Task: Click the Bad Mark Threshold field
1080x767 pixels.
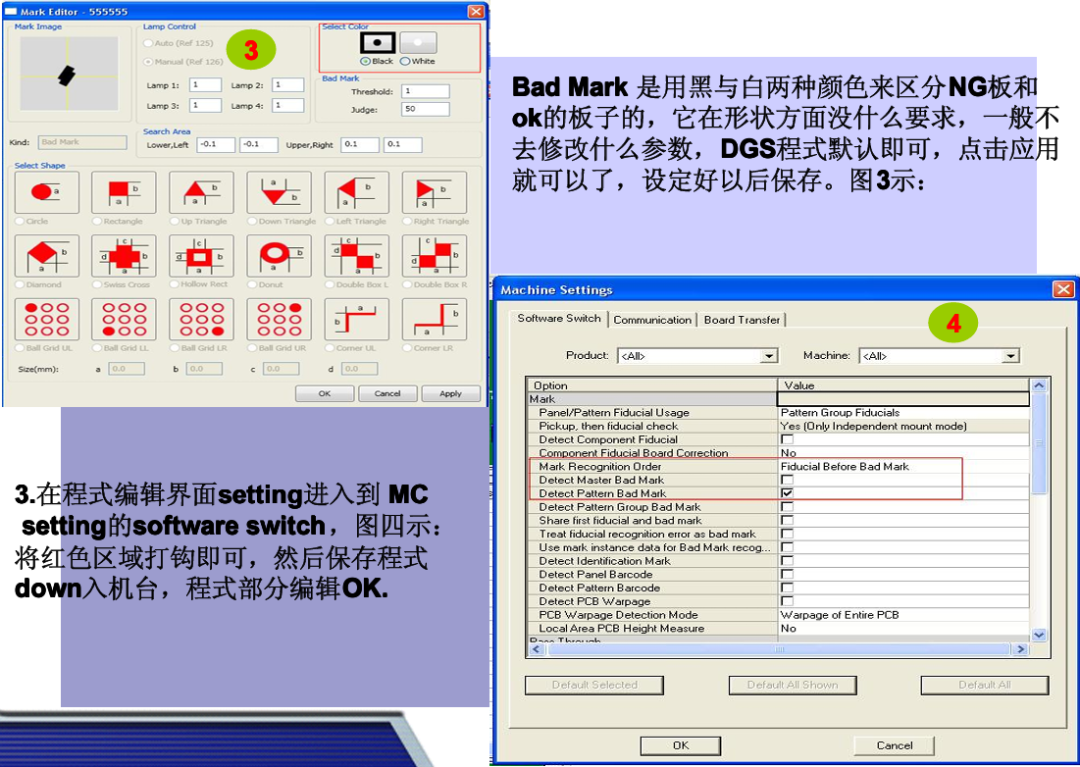Action: click(425, 91)
